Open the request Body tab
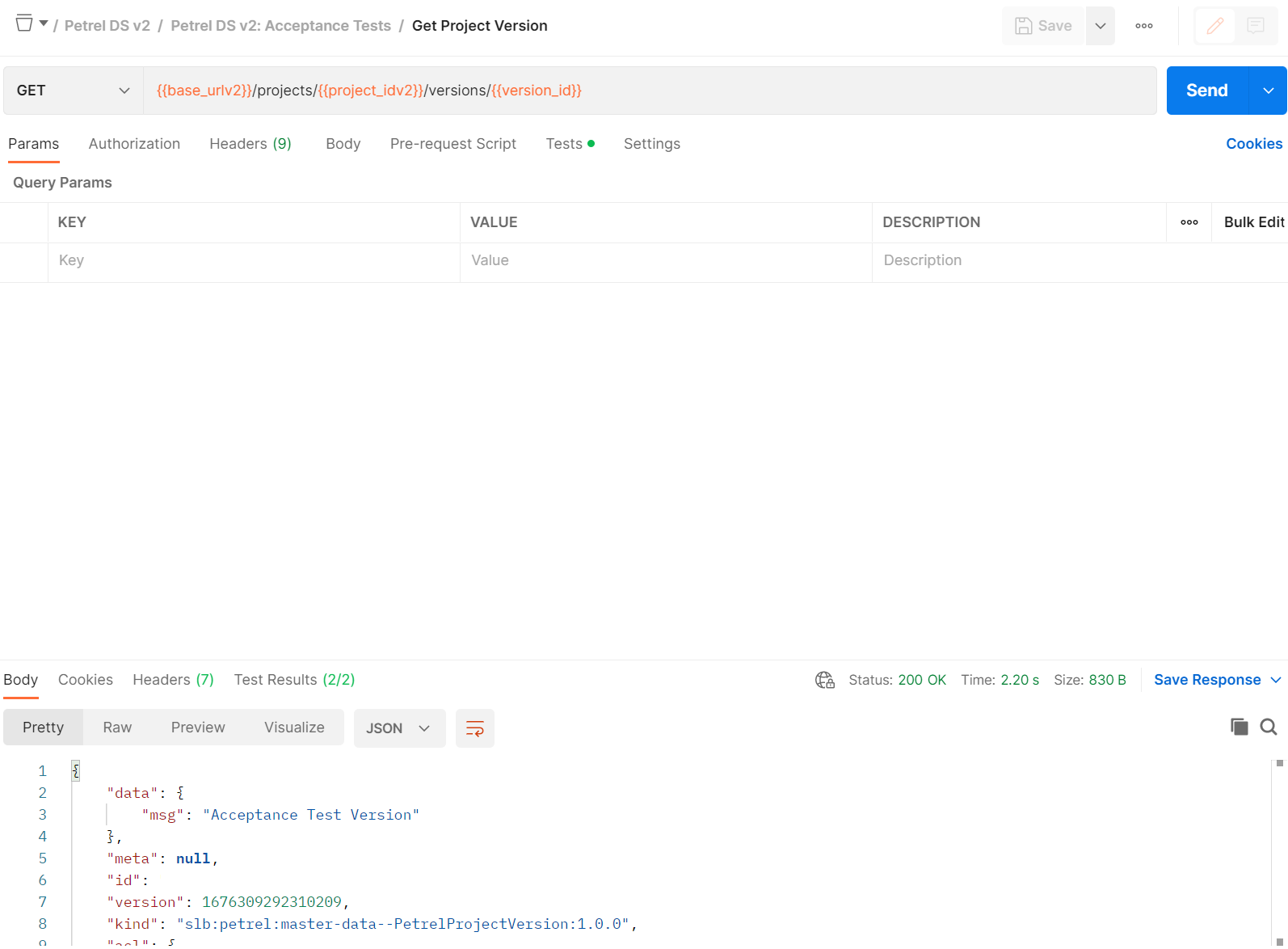The width and height of the screenshot is (1288, 949). pyautogui.click(x=343, y=144)
